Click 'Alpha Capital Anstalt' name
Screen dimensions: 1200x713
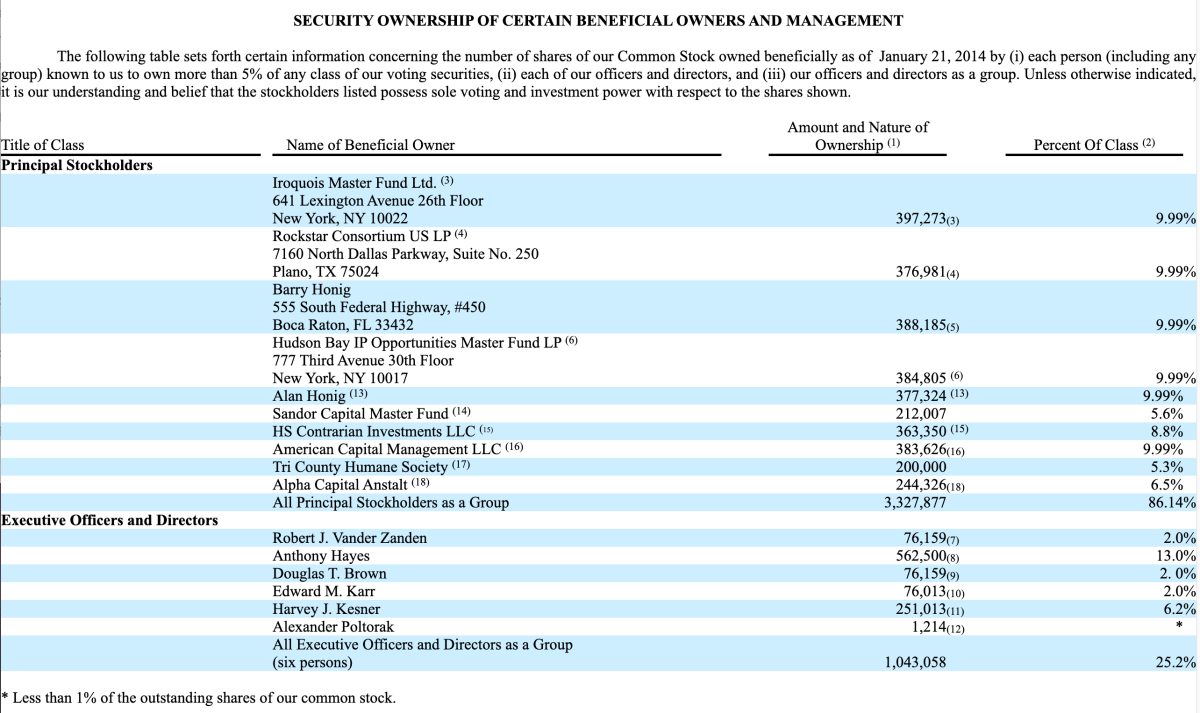coord(341,485)
